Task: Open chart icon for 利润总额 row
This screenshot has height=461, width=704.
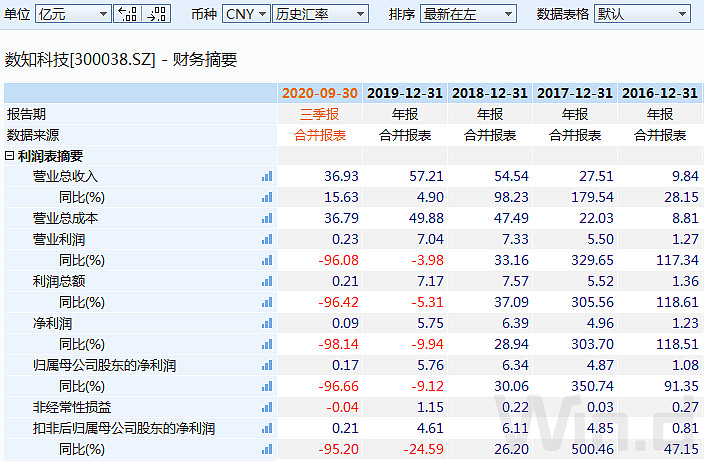Action: coord(267,281)
